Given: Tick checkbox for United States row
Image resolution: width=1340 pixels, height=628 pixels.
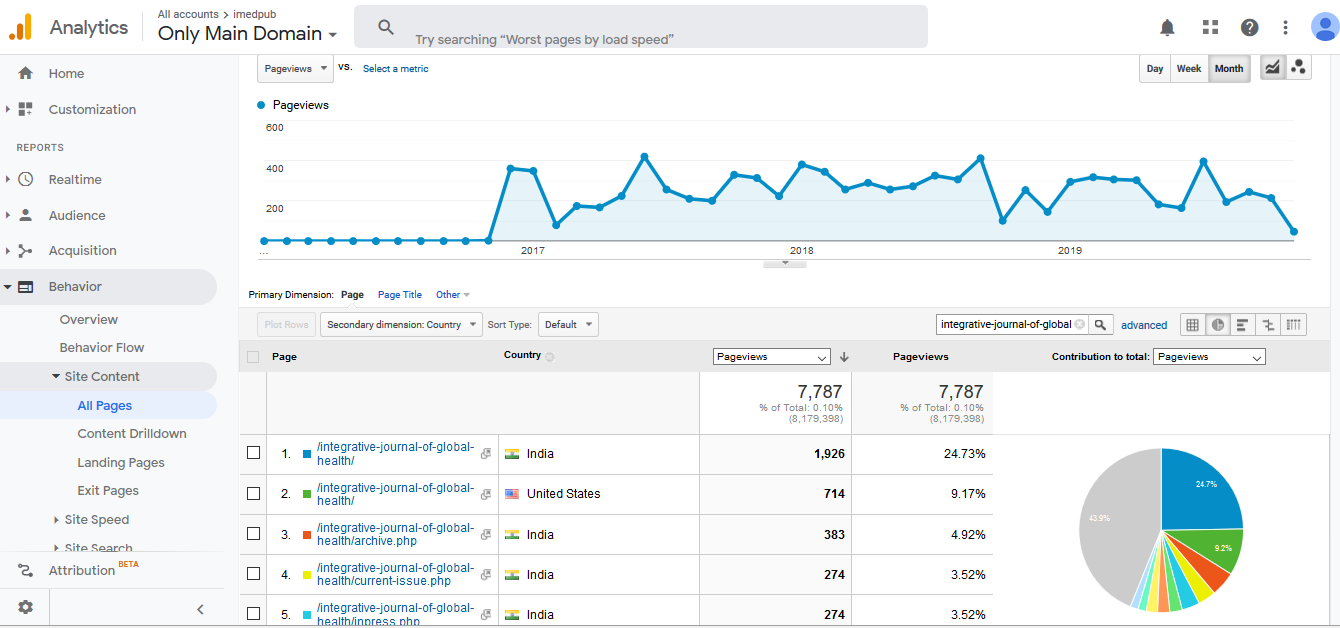Looking at the screenshot, I should tap(254, 493).
